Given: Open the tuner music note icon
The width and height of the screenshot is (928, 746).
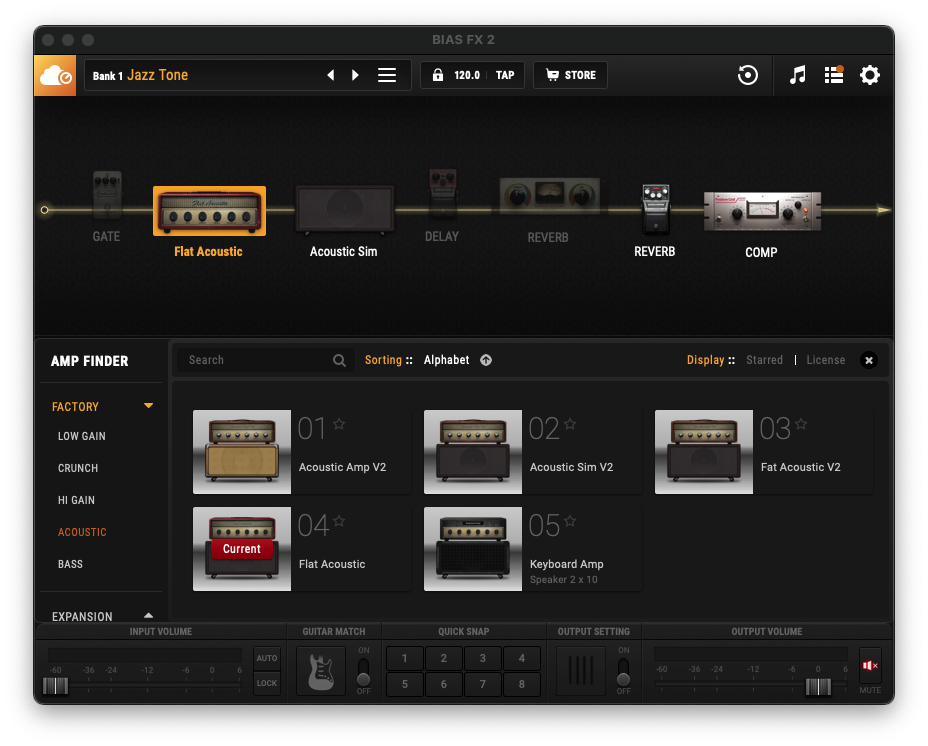Looking at the screenshot, I should pyautogui.click(x=798, y=75).
